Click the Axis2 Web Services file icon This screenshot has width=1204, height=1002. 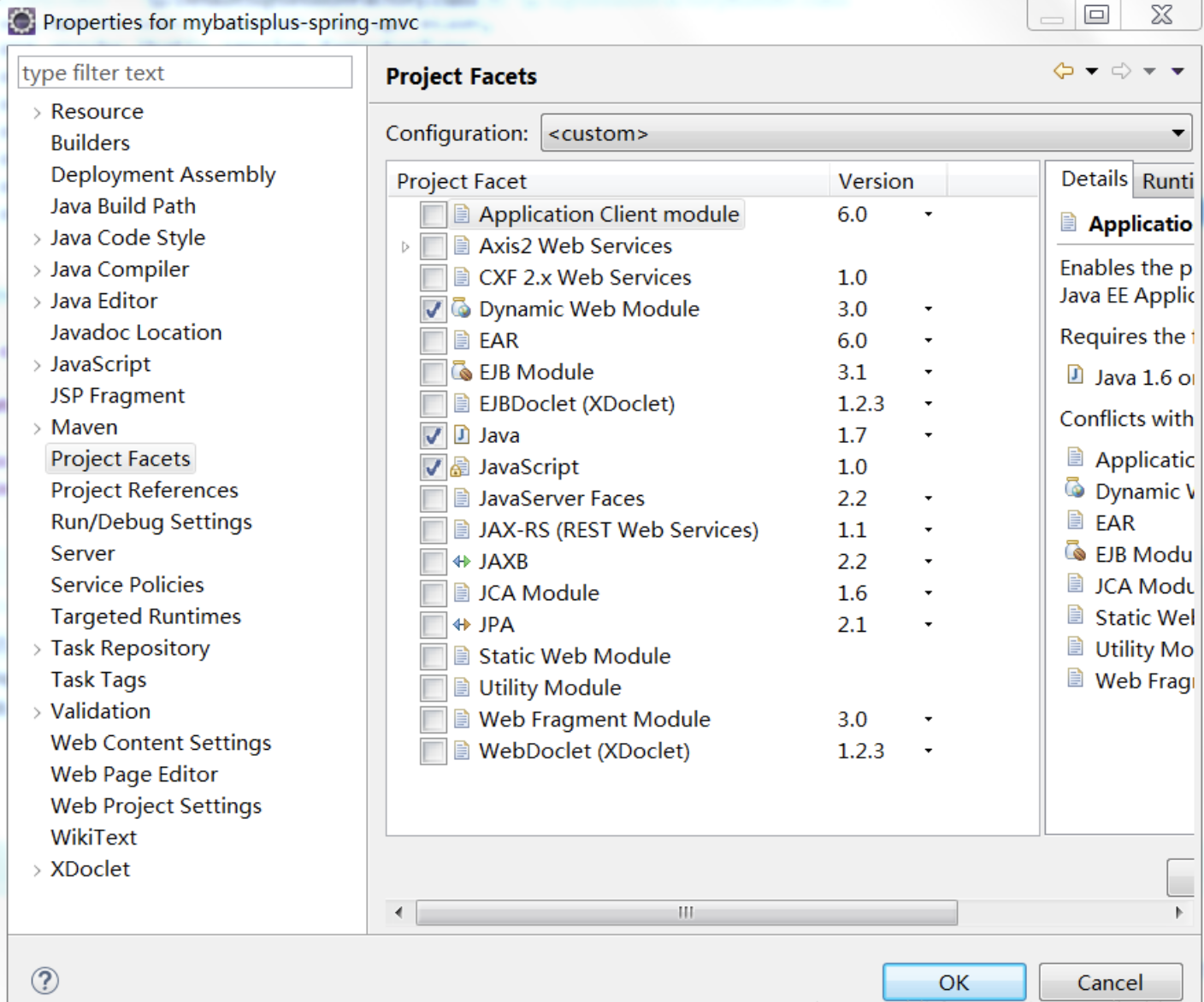click(x=462, y=245)
